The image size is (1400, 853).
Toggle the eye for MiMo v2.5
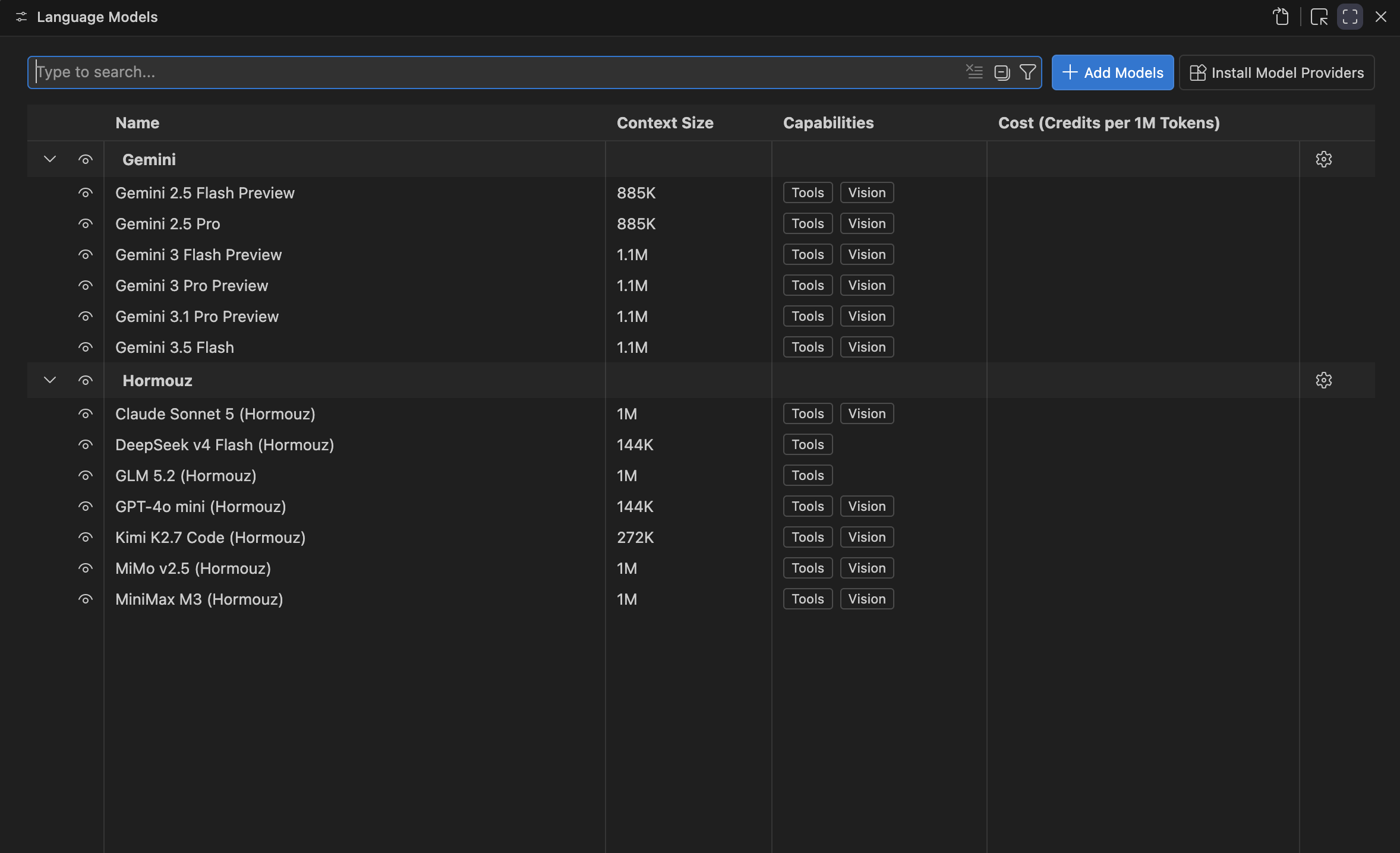86,568
